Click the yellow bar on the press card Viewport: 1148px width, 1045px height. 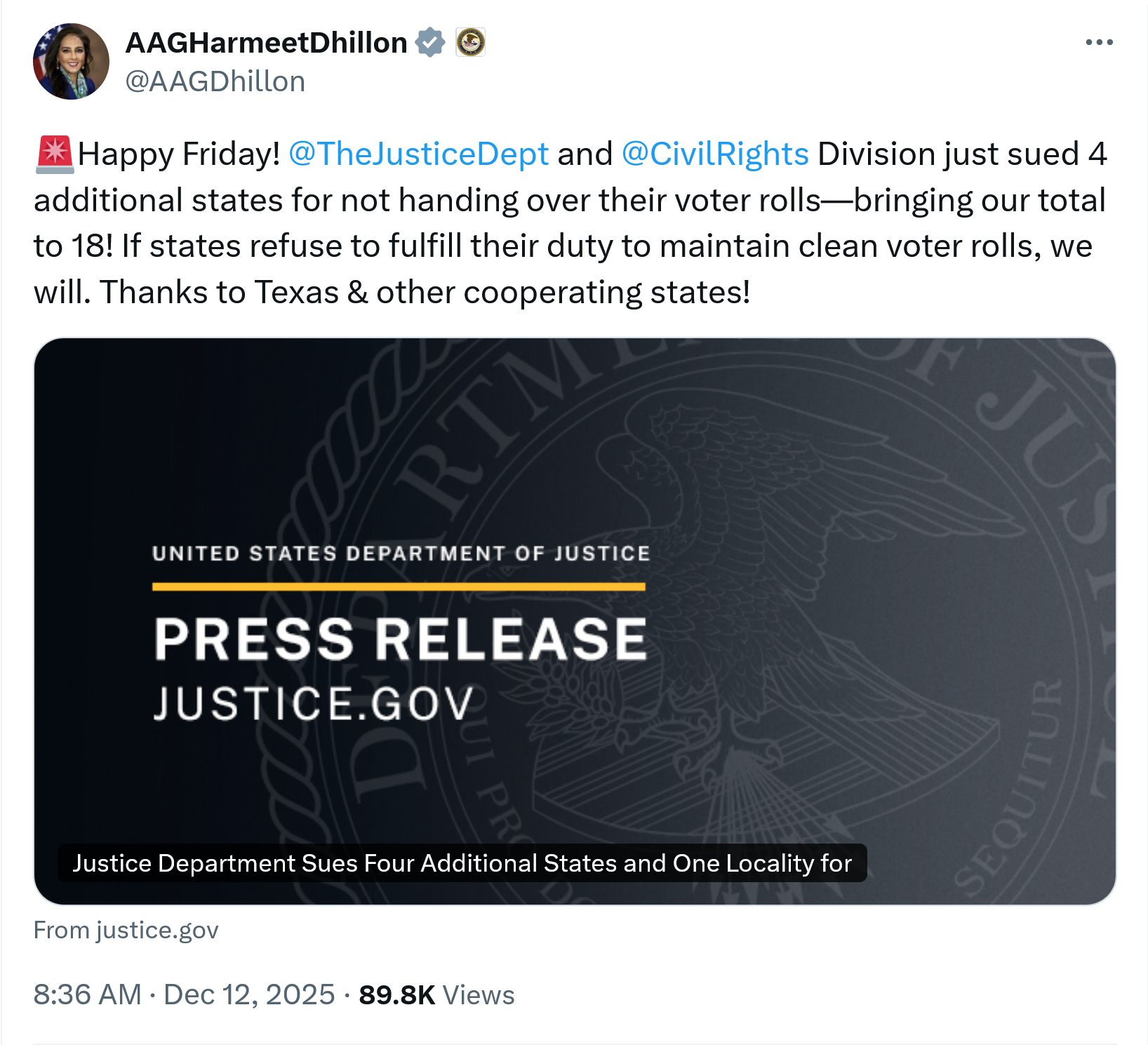pos(399,587)
